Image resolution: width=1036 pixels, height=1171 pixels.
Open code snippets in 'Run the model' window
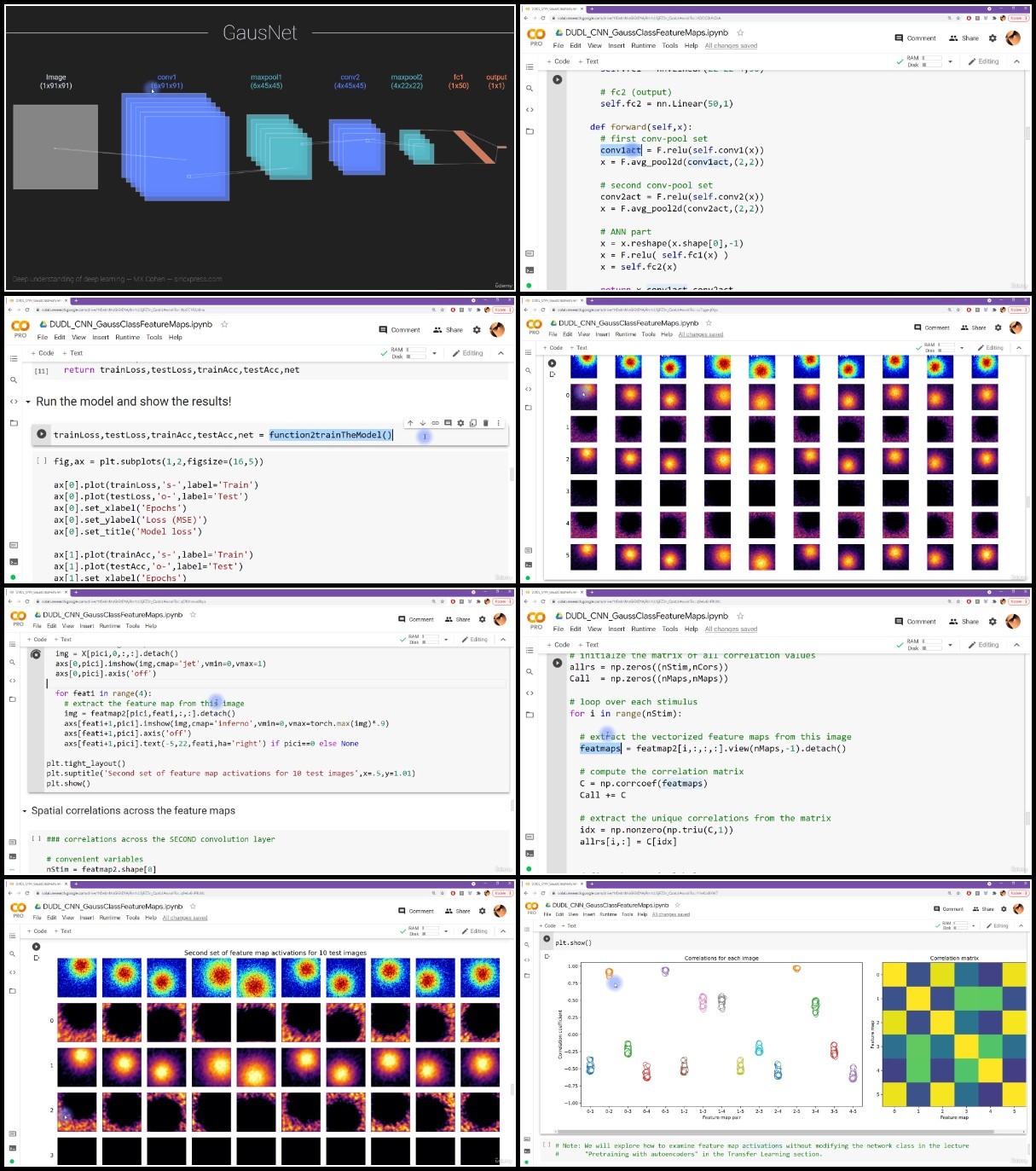click(14, 402)
